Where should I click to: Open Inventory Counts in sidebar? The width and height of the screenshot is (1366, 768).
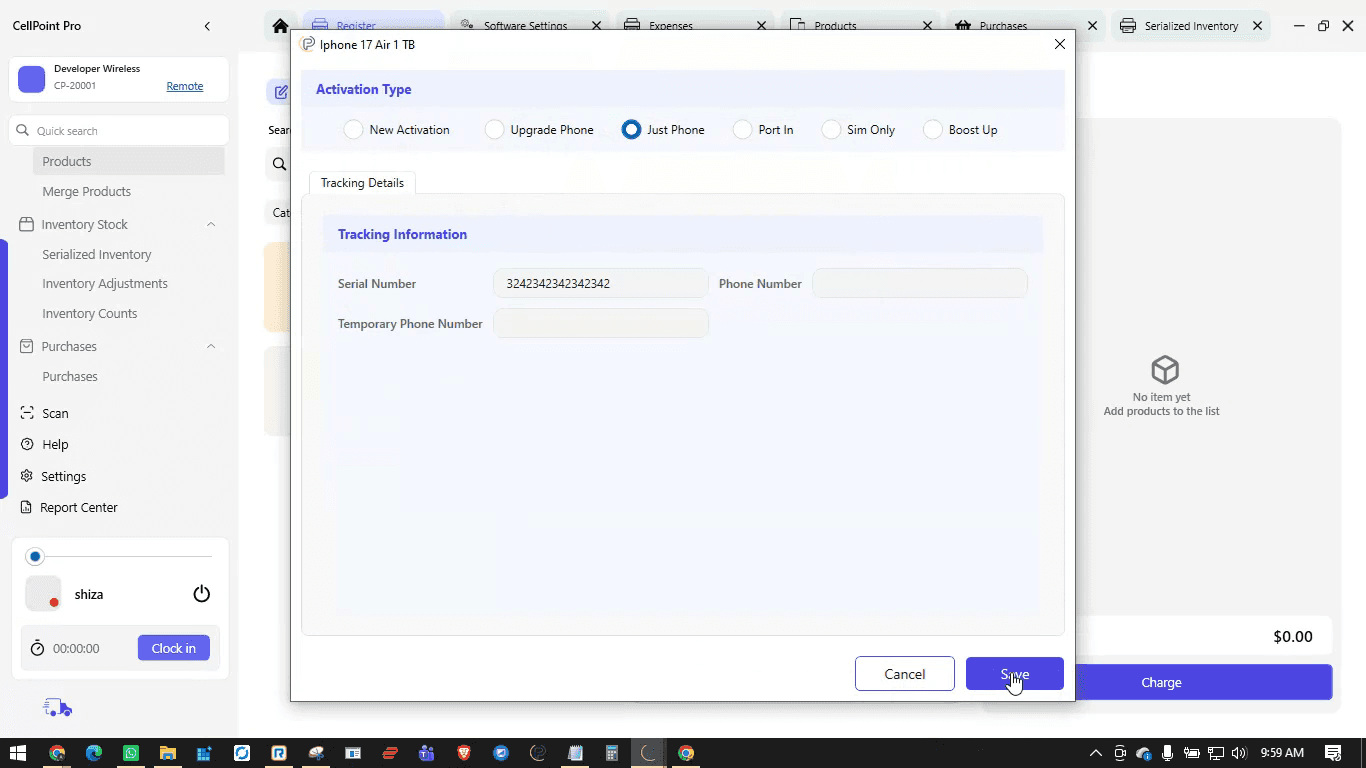[90, 314]
